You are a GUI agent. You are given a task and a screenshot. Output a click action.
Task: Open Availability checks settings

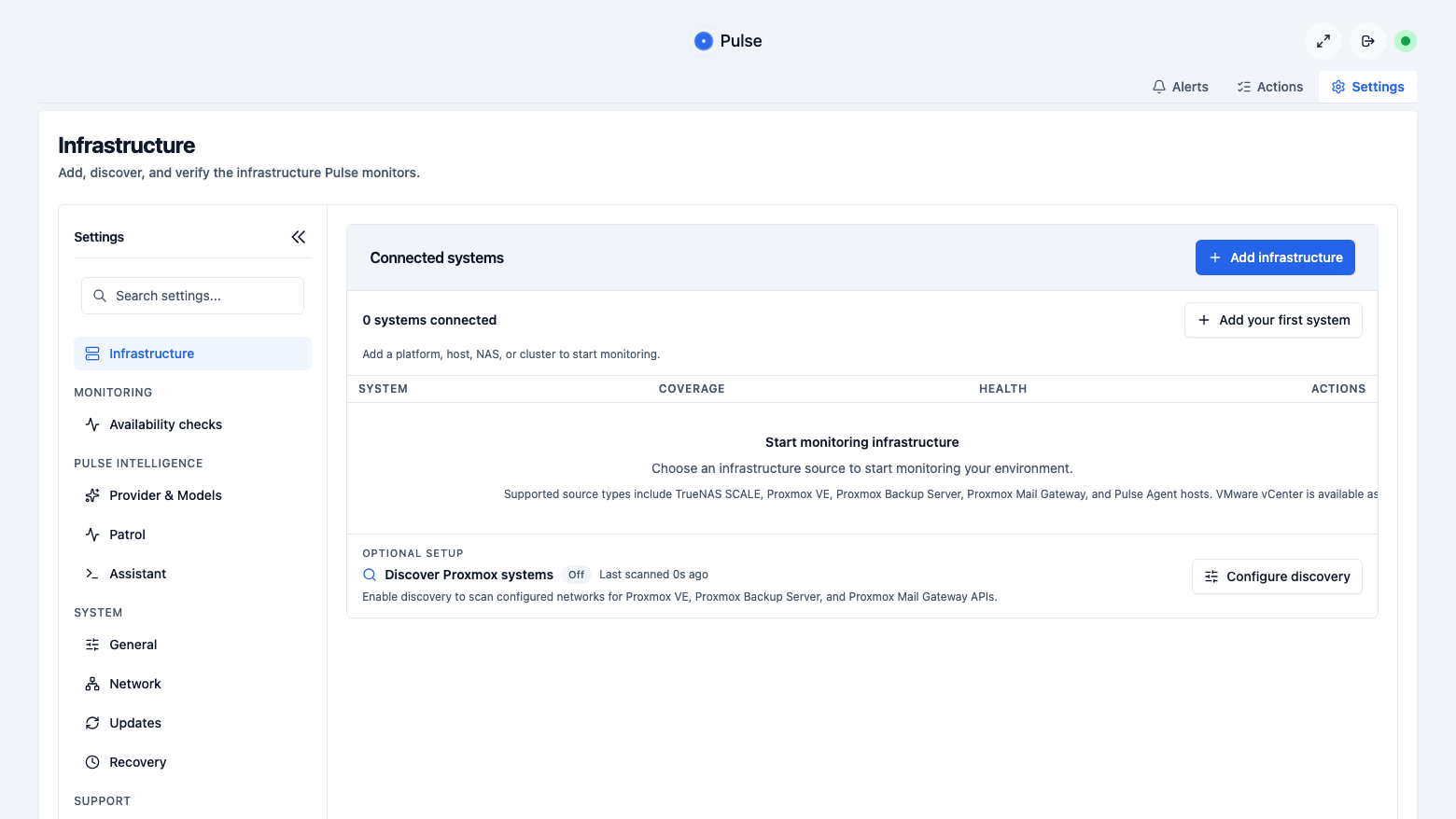tap(192, 424)
